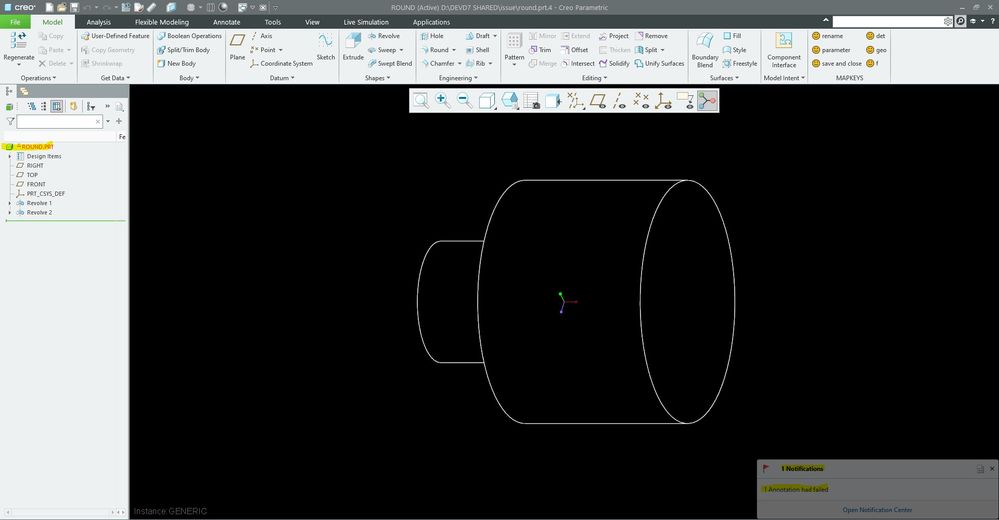Start a new Sketch
Viewport: 999px width, 520px height.
[326, 46]
